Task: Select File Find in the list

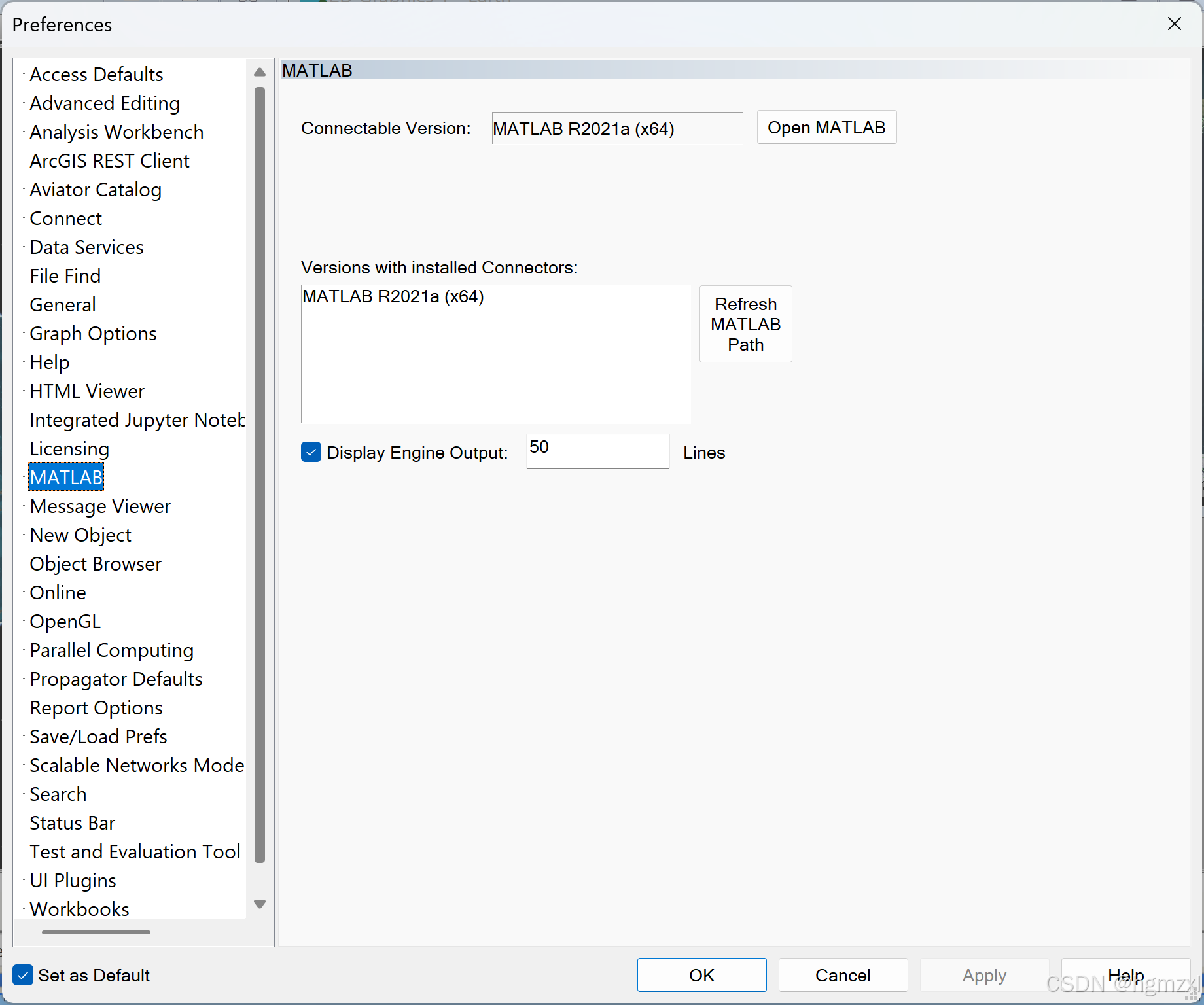Action: (65, 276)
